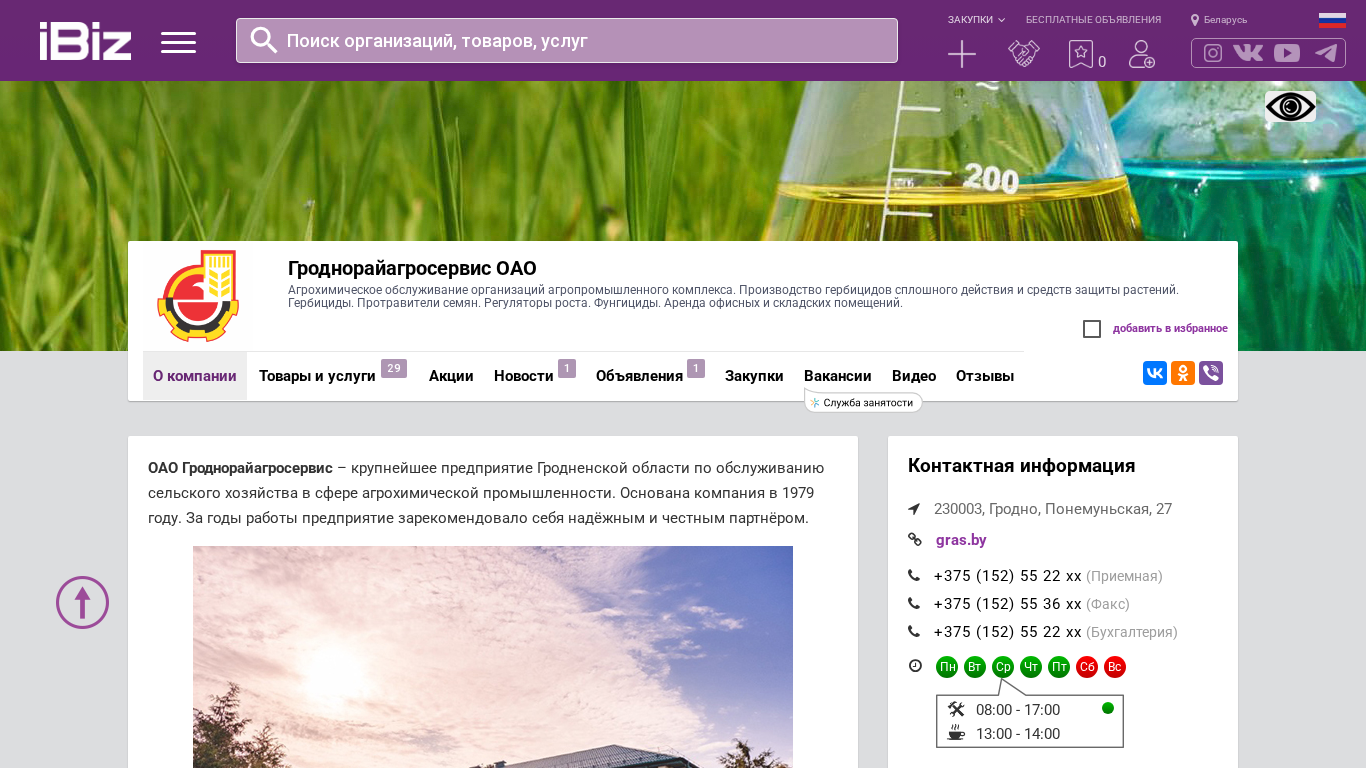Viewport: 1366px width, 768px height.
Task: Open the YouTube channel icon
Action: point(1287,53)
